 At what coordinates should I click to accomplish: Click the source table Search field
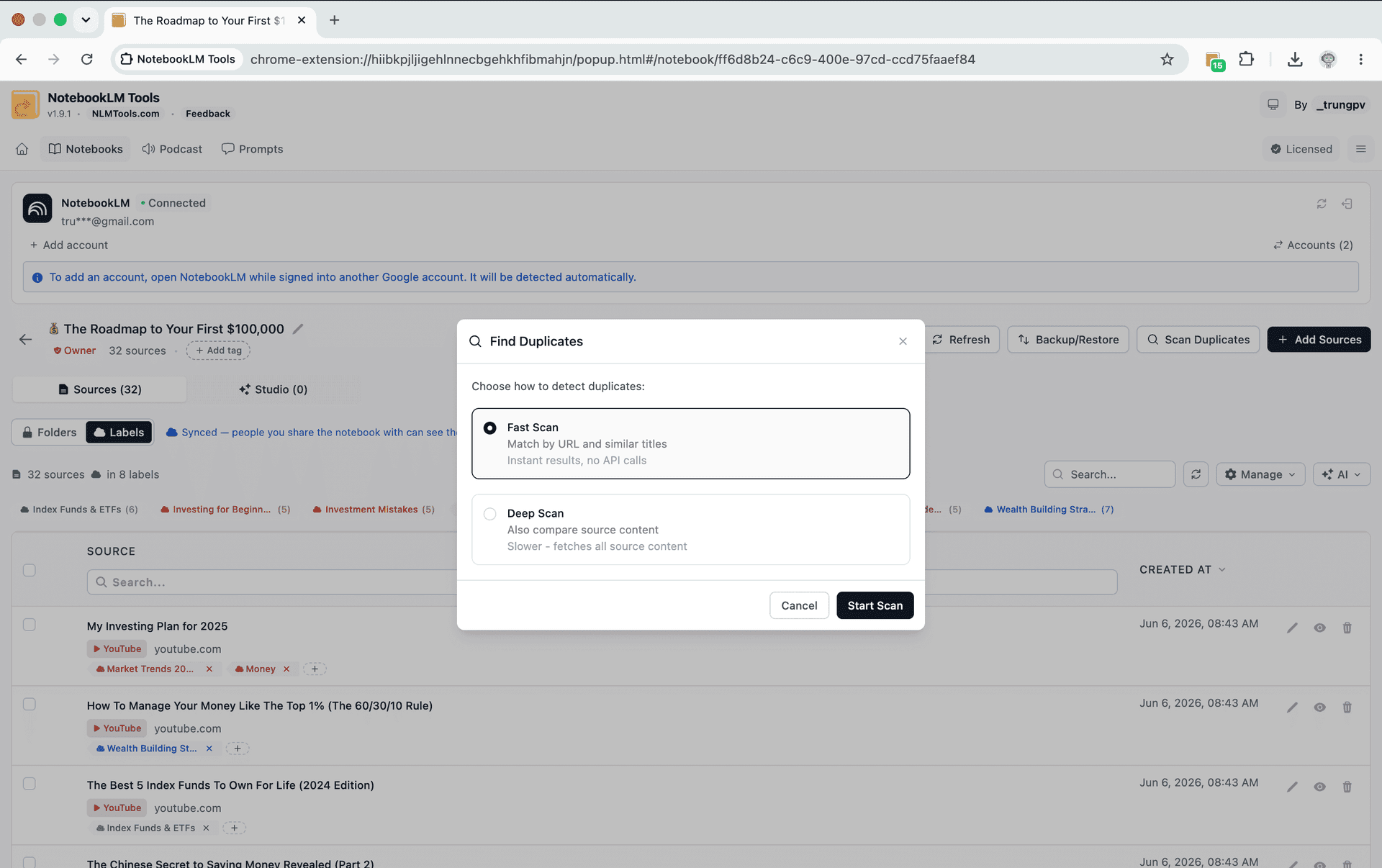pyautogui.click(x=602, y=582)
